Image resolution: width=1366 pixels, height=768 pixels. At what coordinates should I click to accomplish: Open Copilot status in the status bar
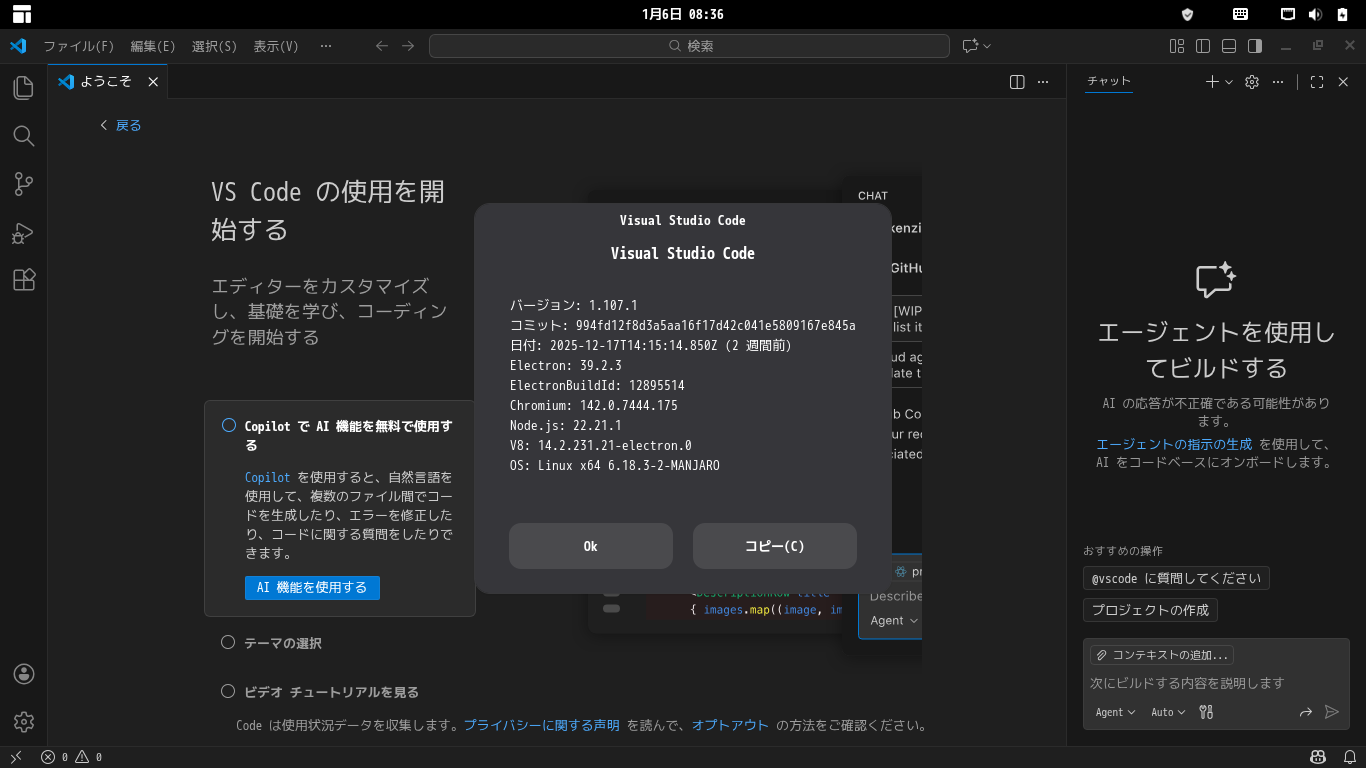pos(1319,757)
